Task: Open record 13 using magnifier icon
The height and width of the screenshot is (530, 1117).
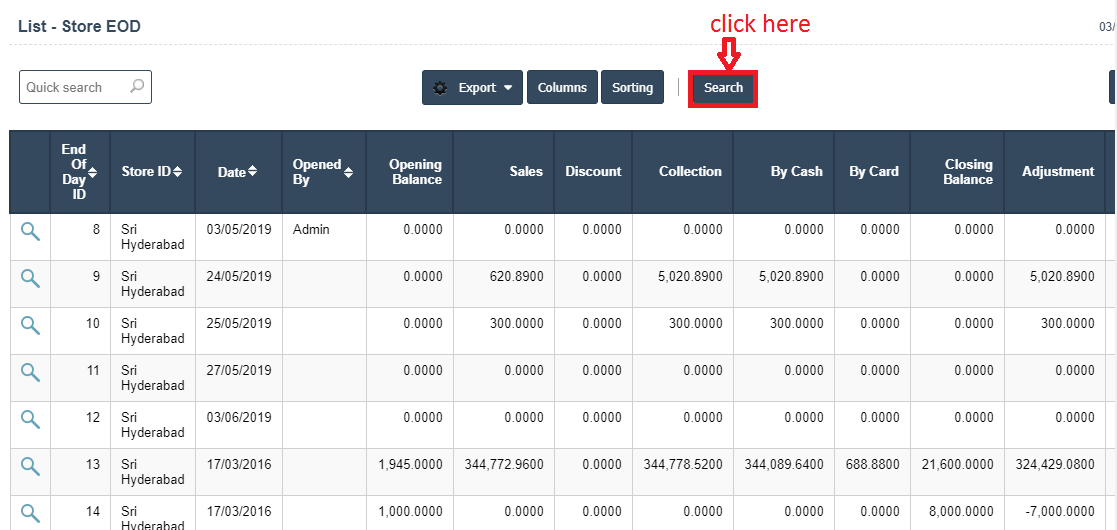Action: click(x=30, y=466)
